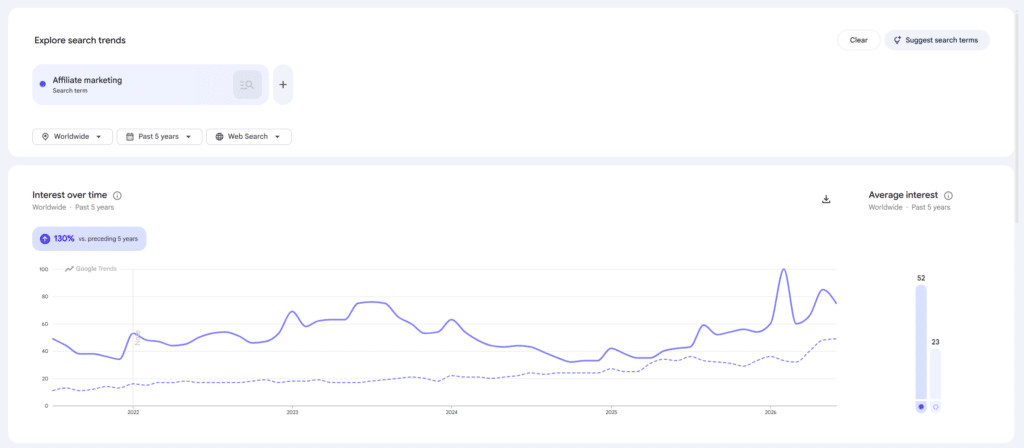Add a comparison term with the plus button
Screen dimensions: 1024x448
coord(283,85)
